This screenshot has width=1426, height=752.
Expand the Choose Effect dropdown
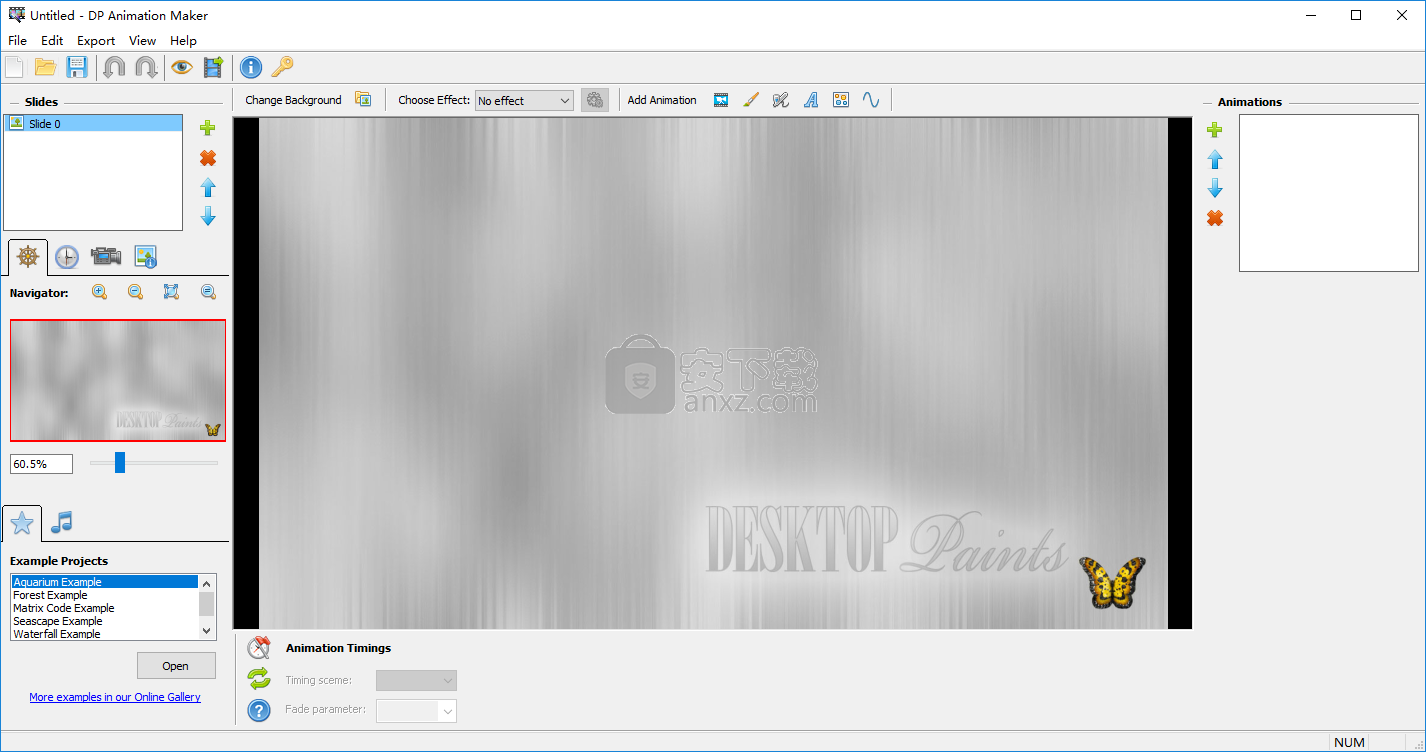[524, 100]
